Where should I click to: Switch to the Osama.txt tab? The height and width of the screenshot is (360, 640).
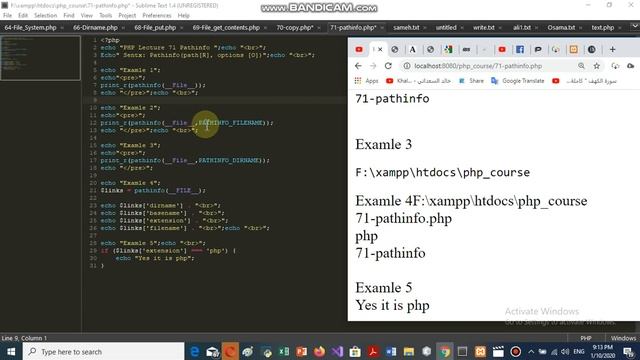(561, 28)
